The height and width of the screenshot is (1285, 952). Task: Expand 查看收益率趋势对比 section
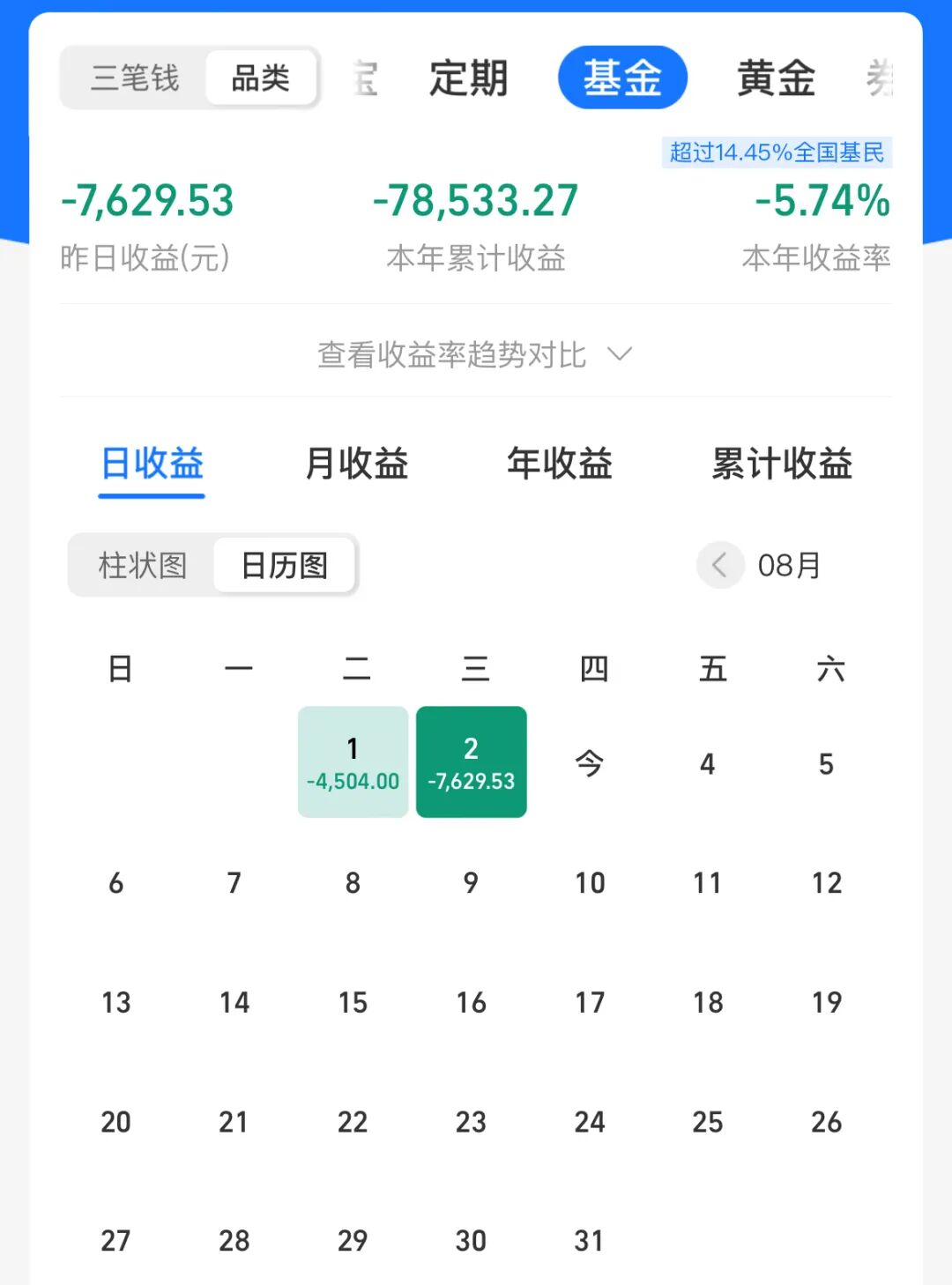tap(475, 354)
